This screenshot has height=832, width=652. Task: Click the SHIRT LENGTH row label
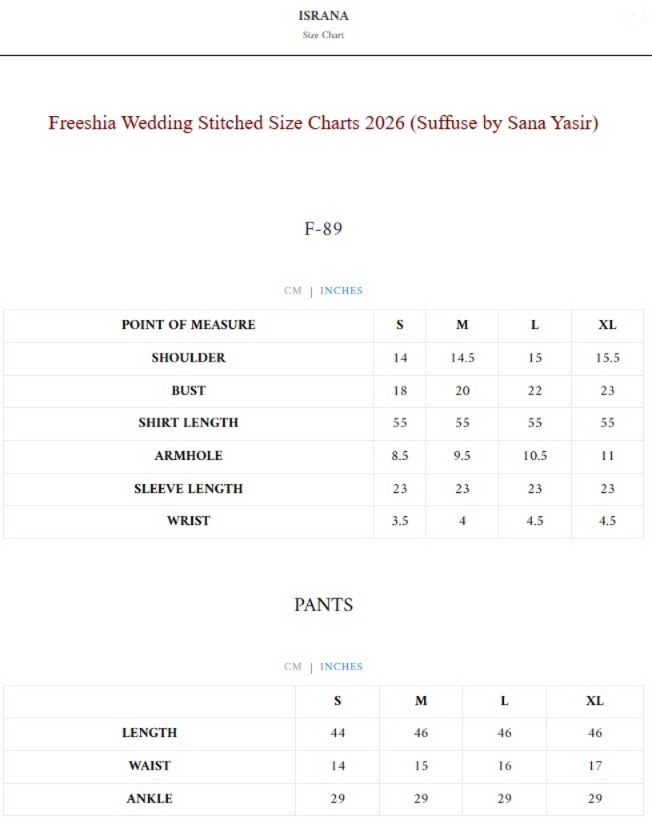point(188,423)
